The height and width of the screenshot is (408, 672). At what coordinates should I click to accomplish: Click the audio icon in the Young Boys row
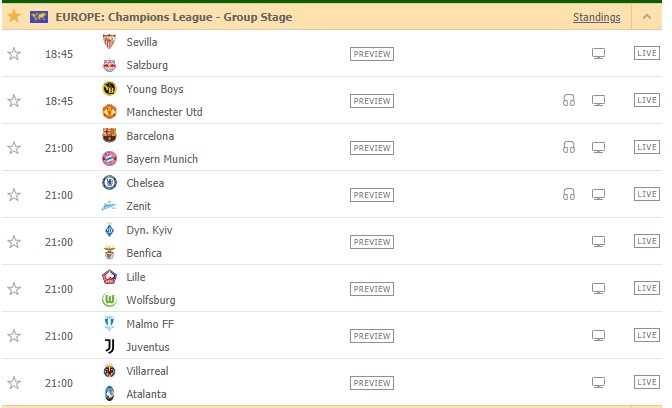(x=569, y=101)
